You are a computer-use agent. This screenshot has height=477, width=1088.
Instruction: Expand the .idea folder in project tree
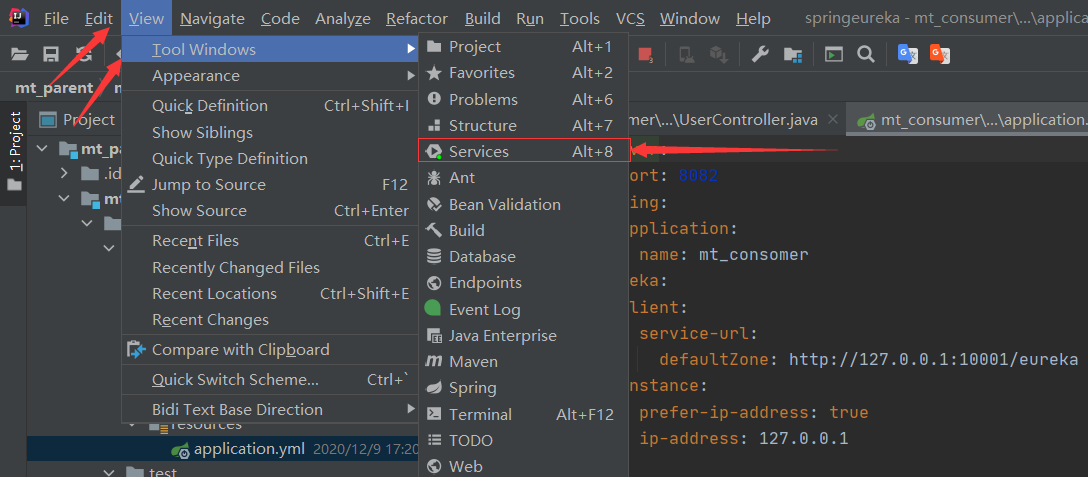click(x=66, y=174)
